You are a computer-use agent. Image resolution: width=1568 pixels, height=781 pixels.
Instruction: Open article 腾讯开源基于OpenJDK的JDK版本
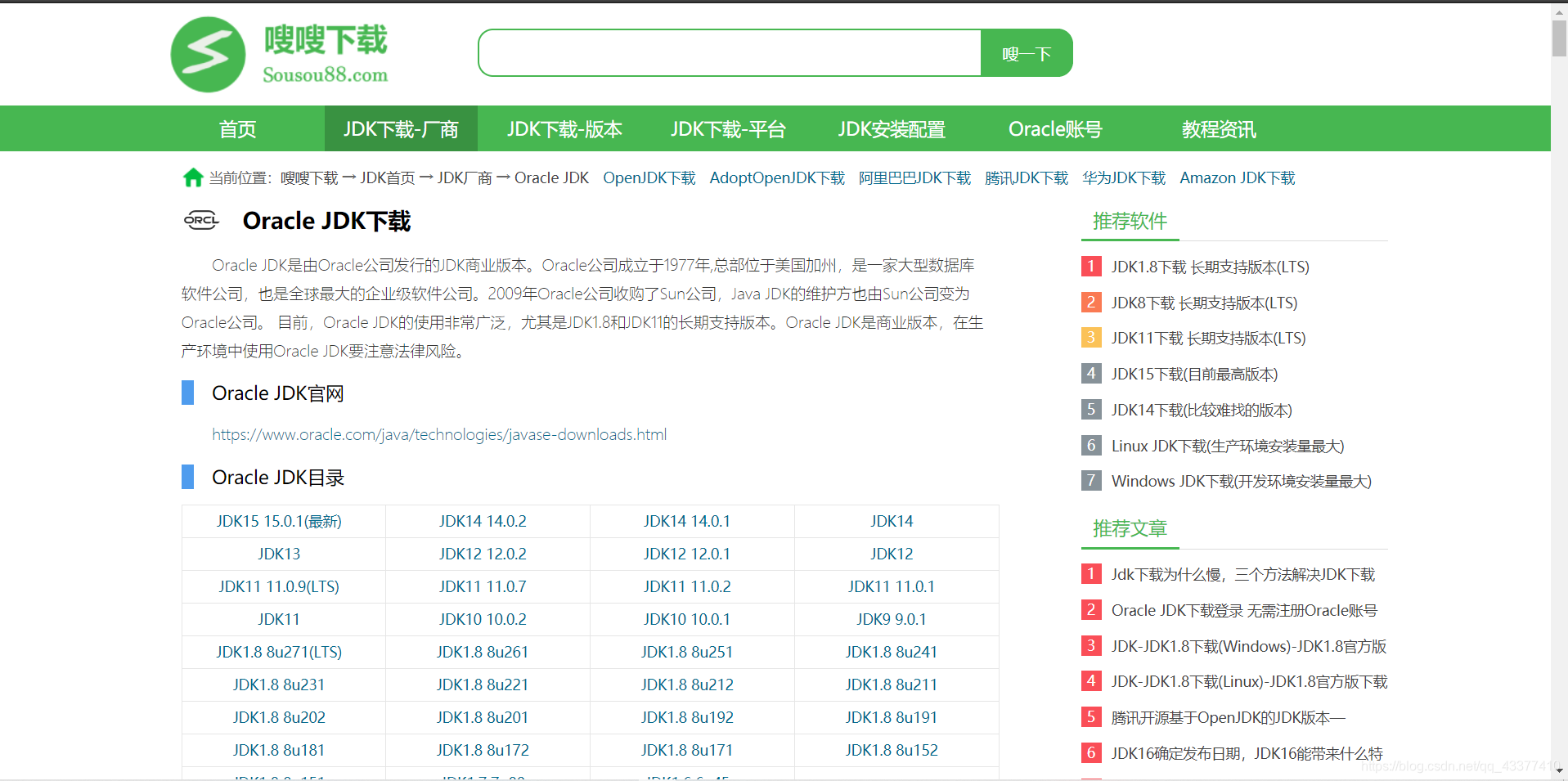point(1229,717)
